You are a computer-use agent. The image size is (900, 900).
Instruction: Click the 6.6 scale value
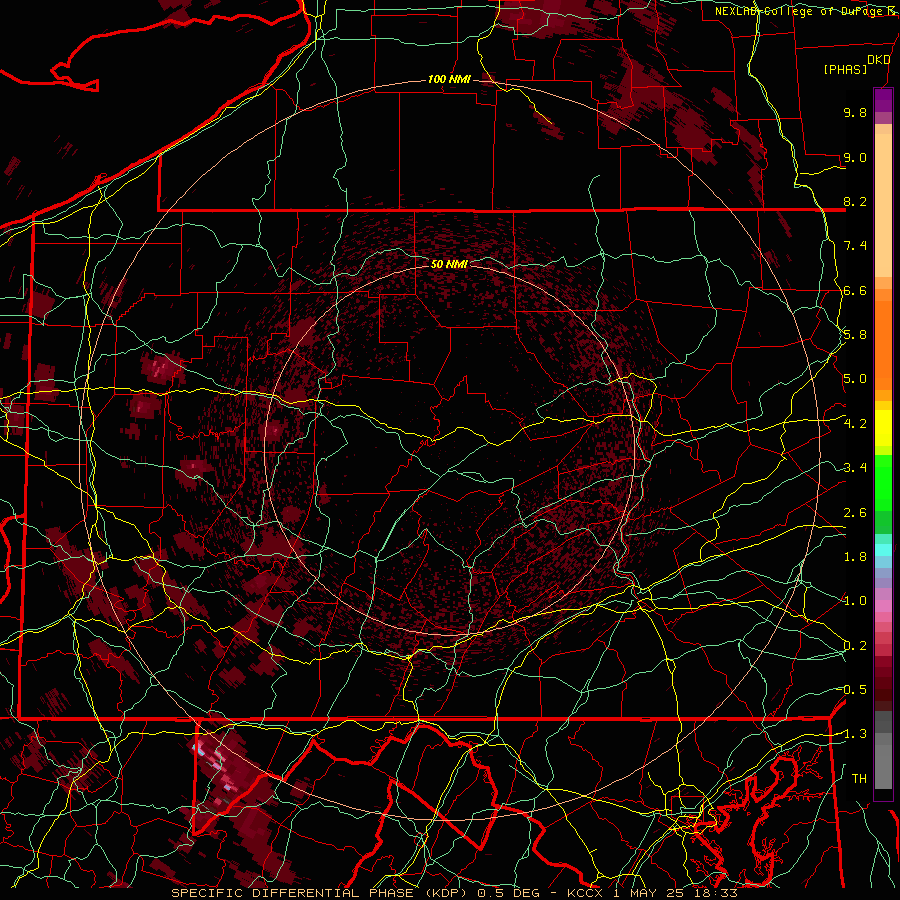point(855,290)
